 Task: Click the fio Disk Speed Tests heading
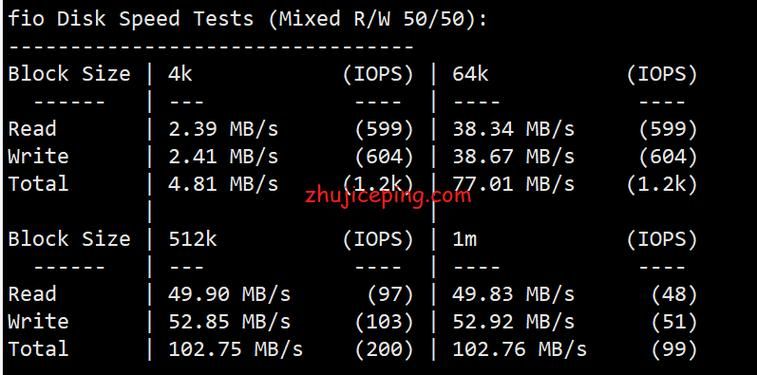click(x=248, y=19)
